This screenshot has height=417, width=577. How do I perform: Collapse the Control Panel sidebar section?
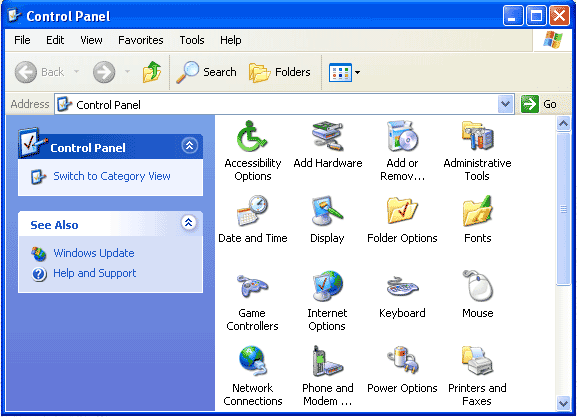click(190, 146)
